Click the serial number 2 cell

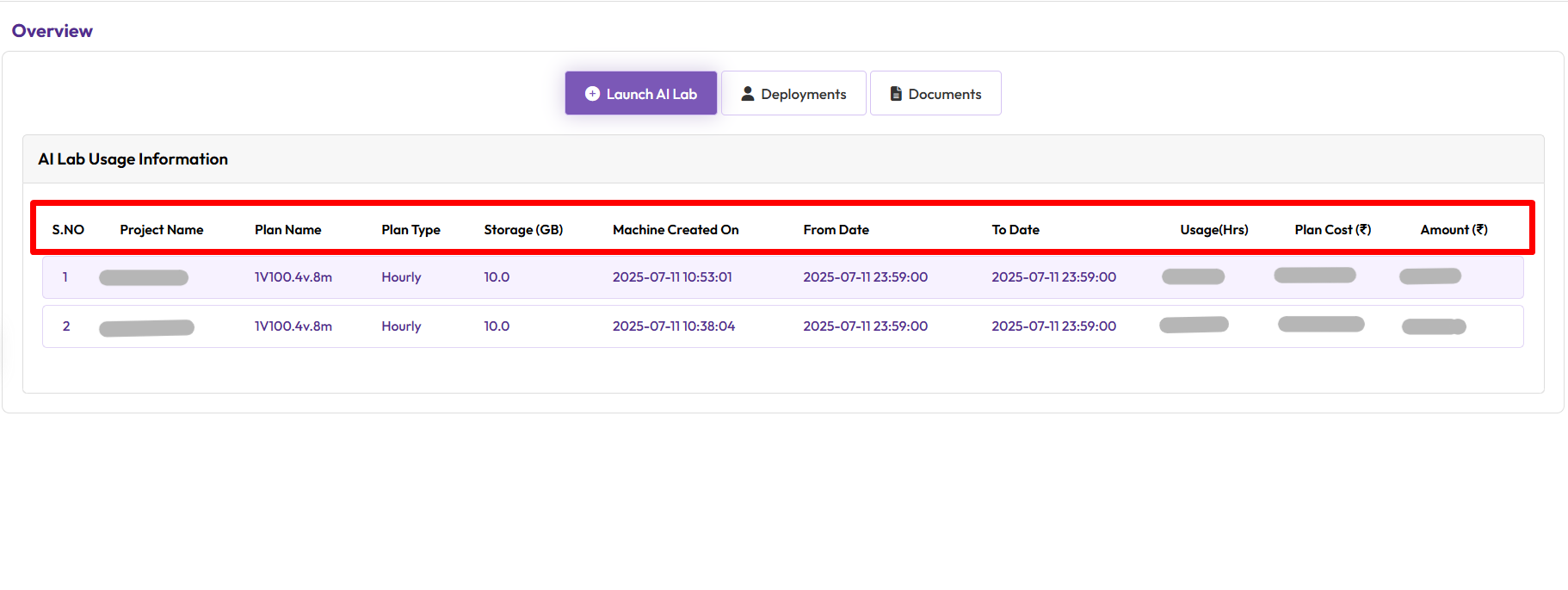click(66, 326)
